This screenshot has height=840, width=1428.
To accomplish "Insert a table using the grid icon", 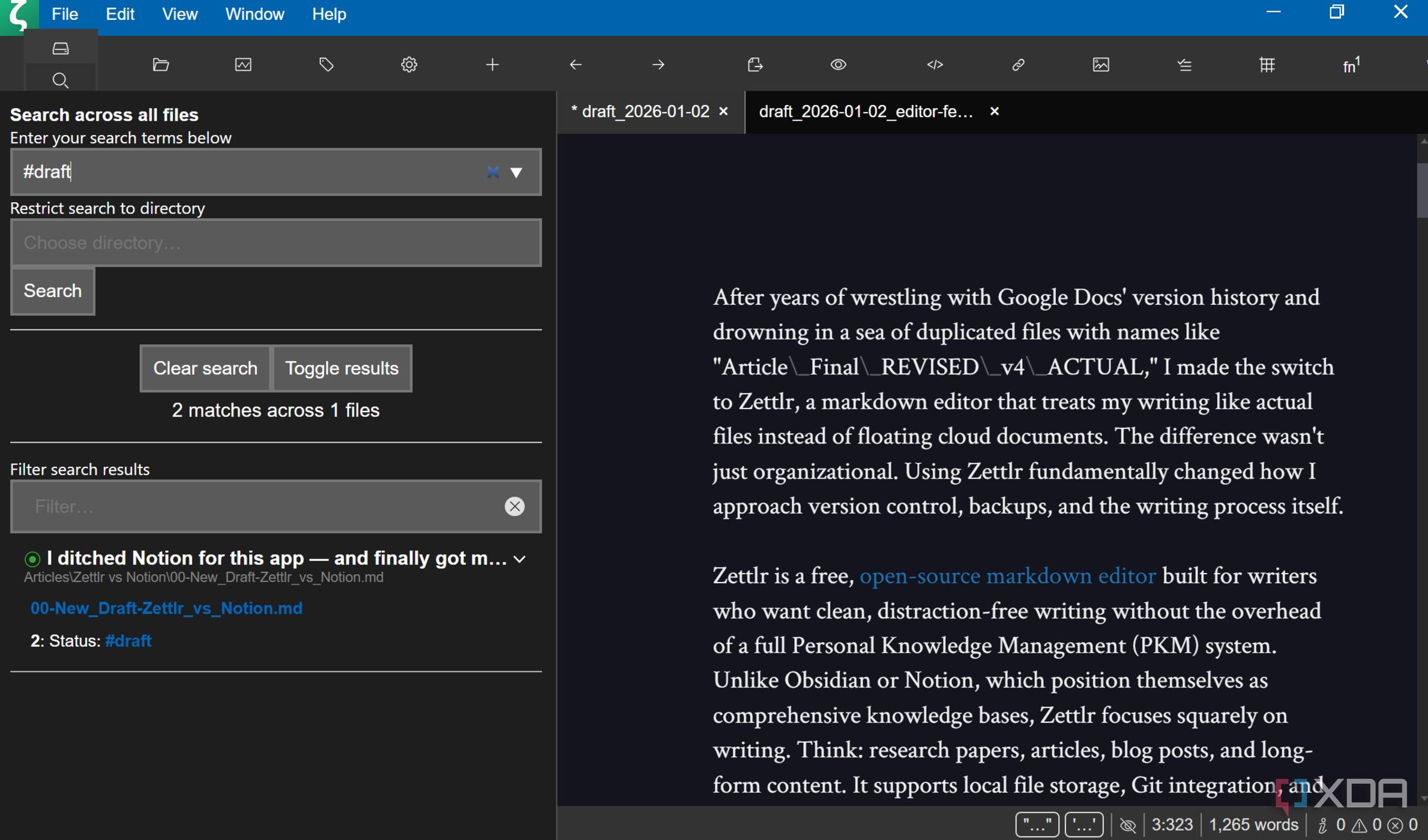I will click(x=1267, y=64).
